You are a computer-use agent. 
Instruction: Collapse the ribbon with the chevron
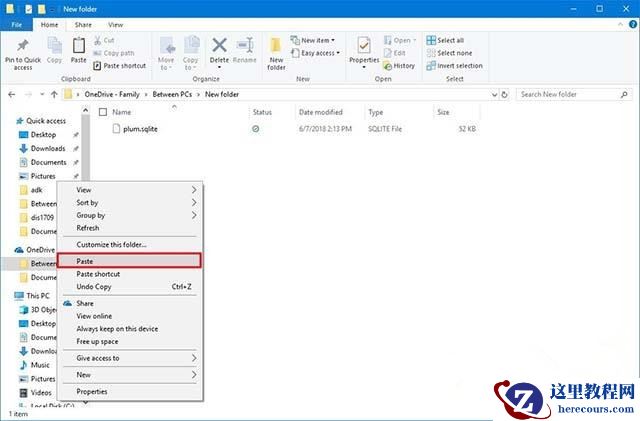pos(620,25)
